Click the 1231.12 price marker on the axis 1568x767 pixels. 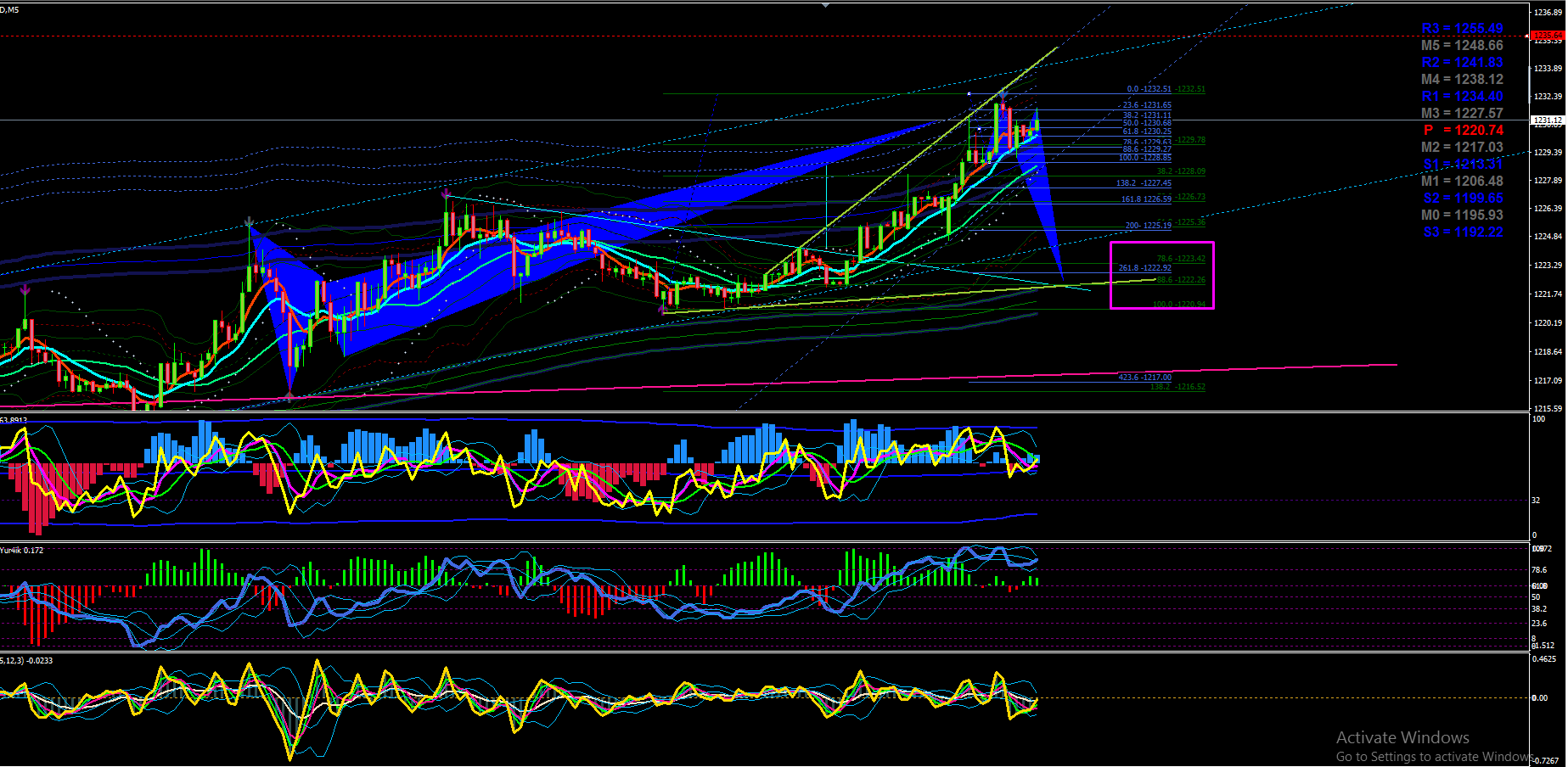[x=1547, y=120]
